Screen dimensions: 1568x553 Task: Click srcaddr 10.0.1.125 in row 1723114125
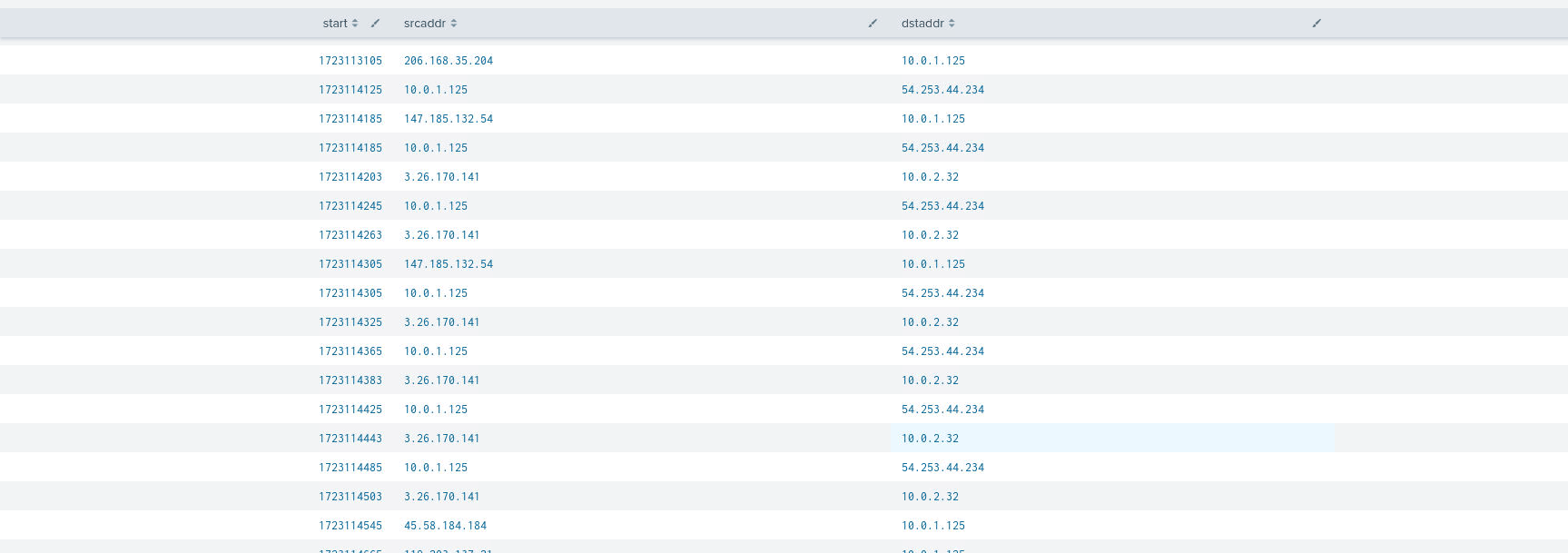pos(436,90)
